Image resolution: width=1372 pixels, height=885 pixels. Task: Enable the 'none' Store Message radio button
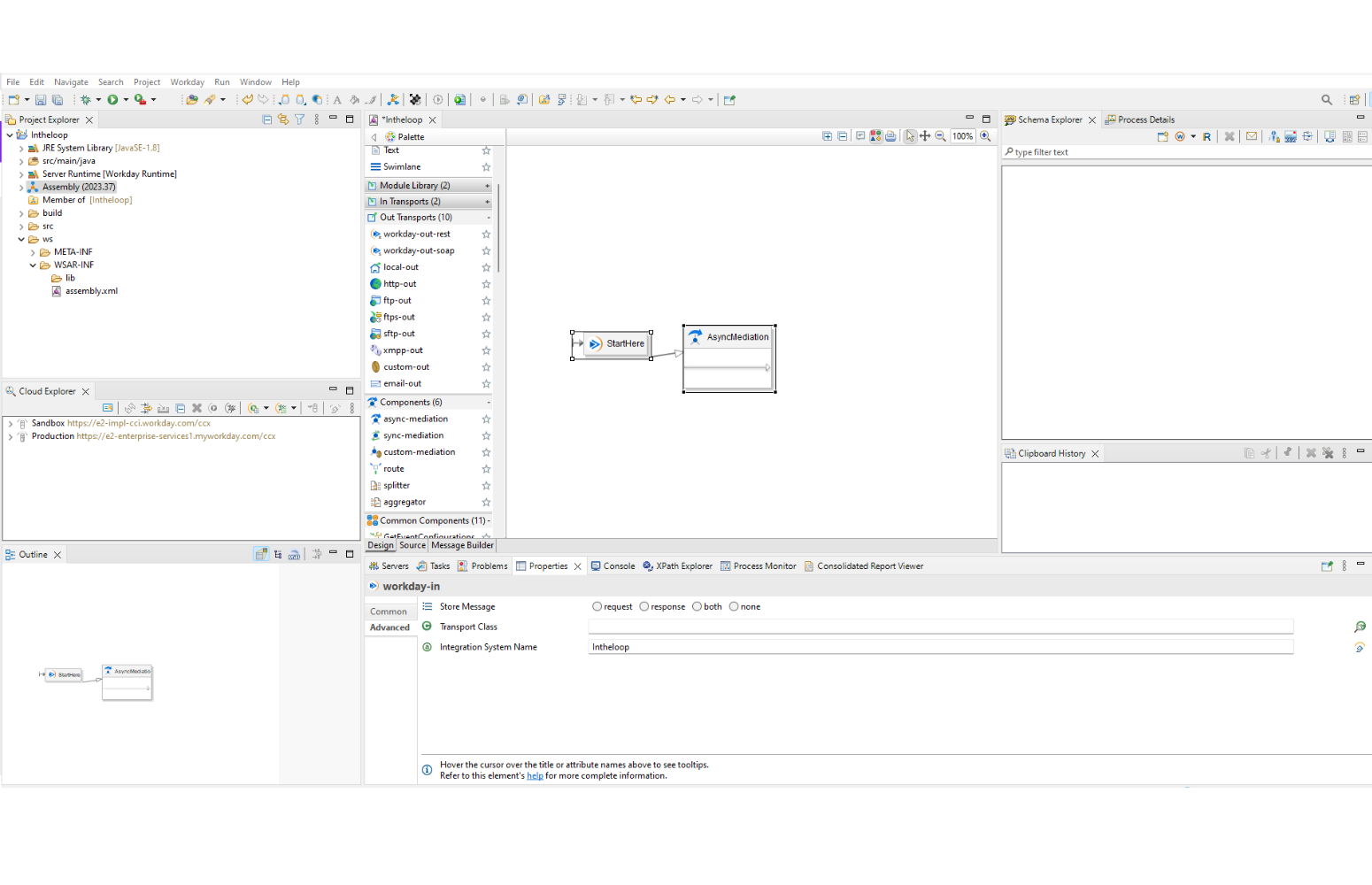click(734, 606)
